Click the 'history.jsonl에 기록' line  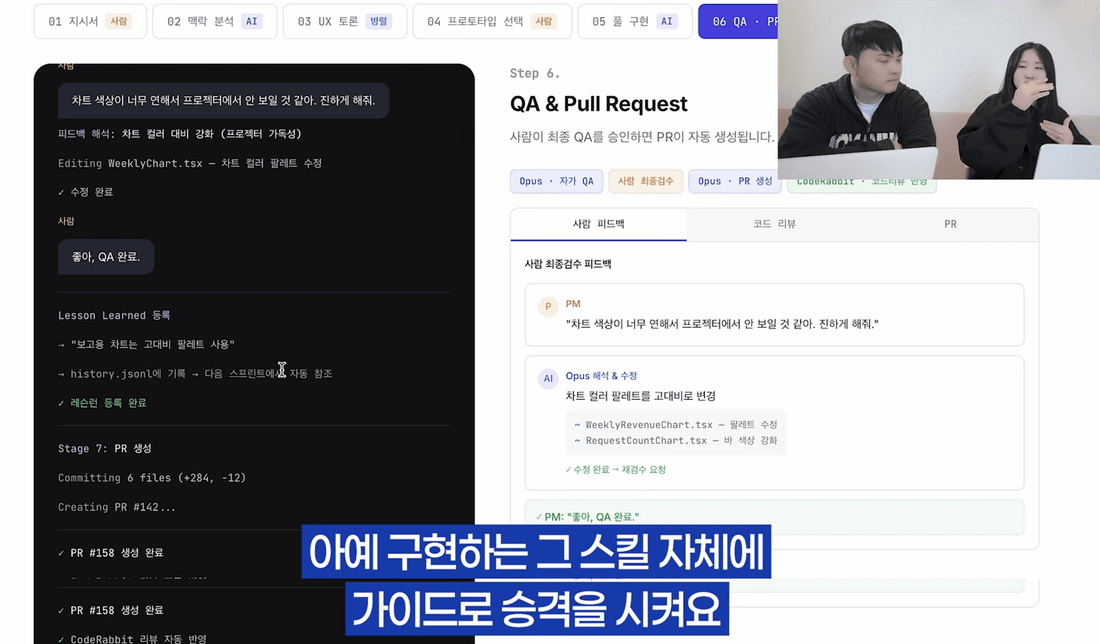click(195, 373)
